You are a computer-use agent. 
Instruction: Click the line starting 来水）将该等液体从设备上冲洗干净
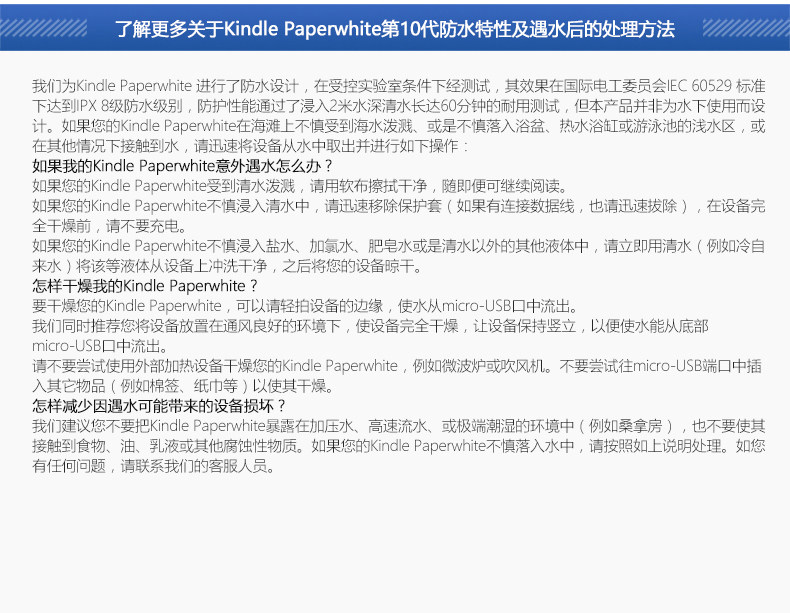coord(228,265)
